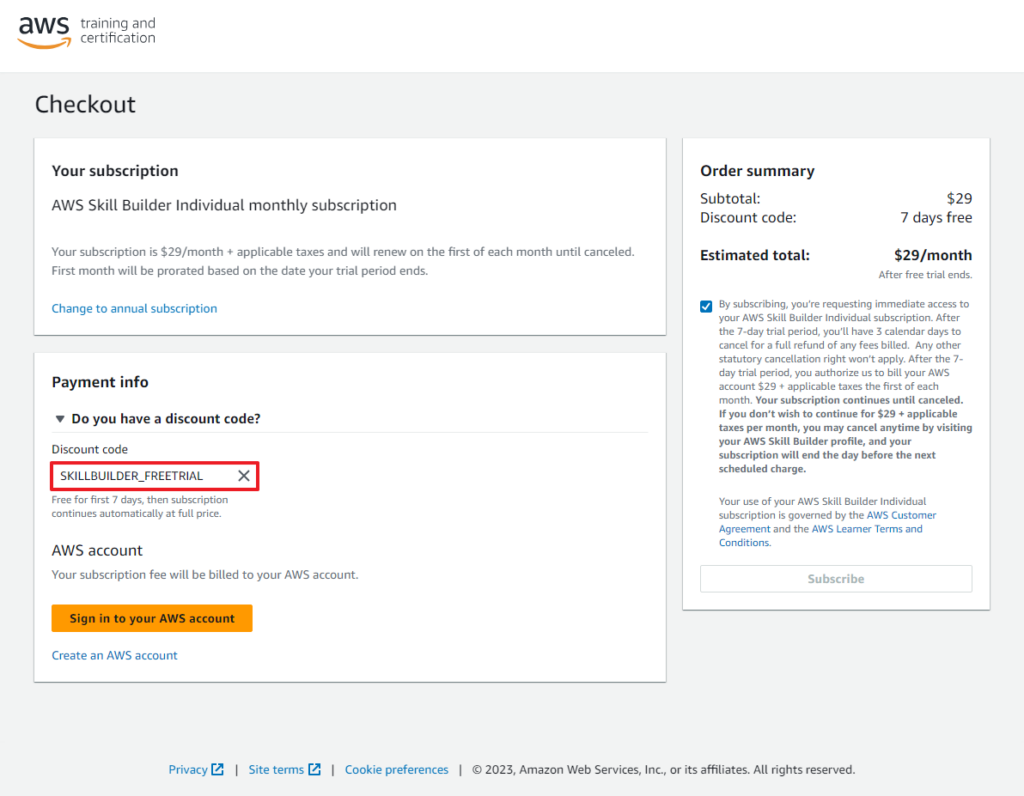Click the Subscribe button
Image resolution: width=1024 pixels, height=796 pixels.
[x=835, y=579]
